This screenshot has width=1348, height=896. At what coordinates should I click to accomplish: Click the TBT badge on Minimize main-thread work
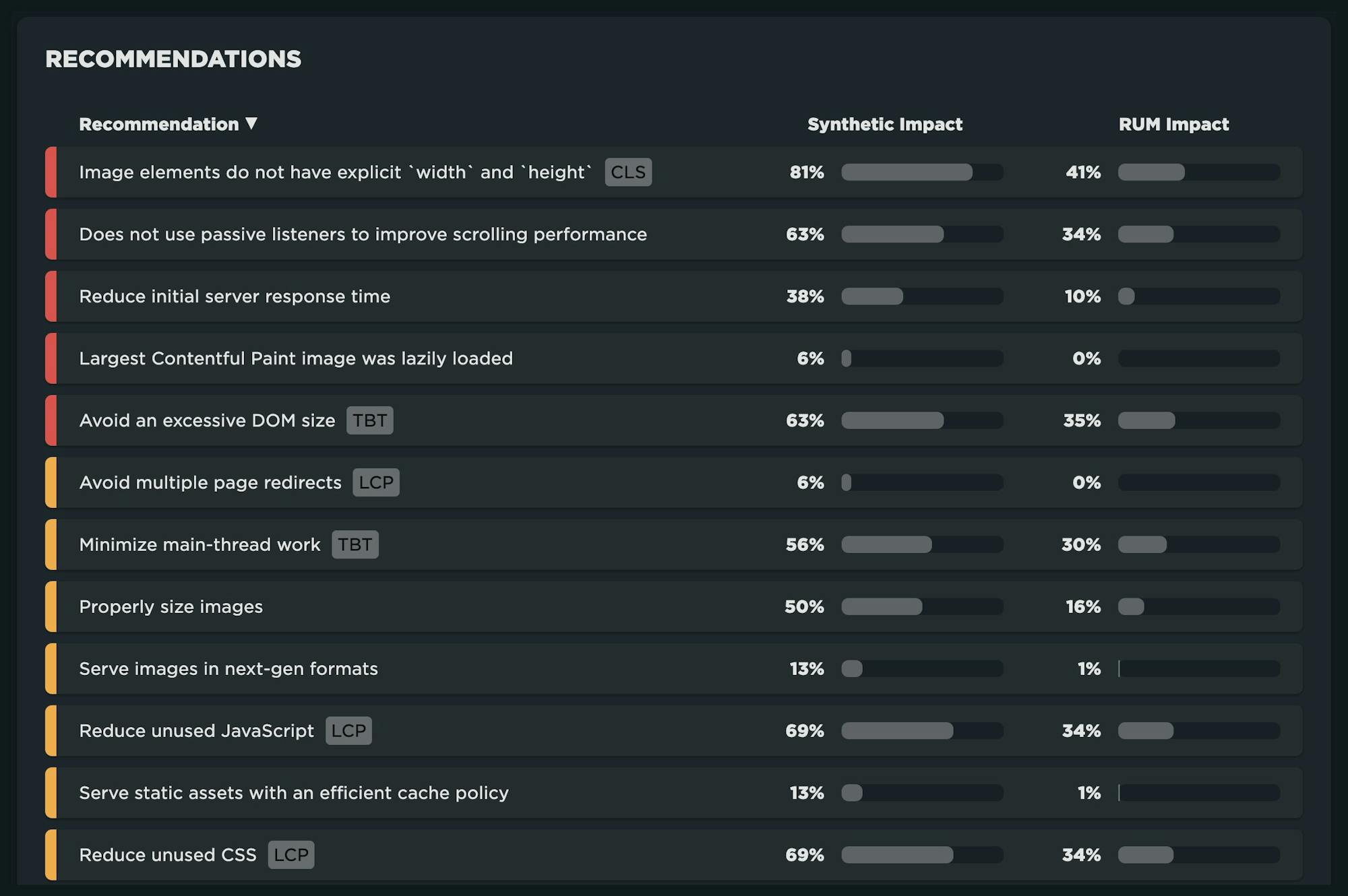point(355,544)
